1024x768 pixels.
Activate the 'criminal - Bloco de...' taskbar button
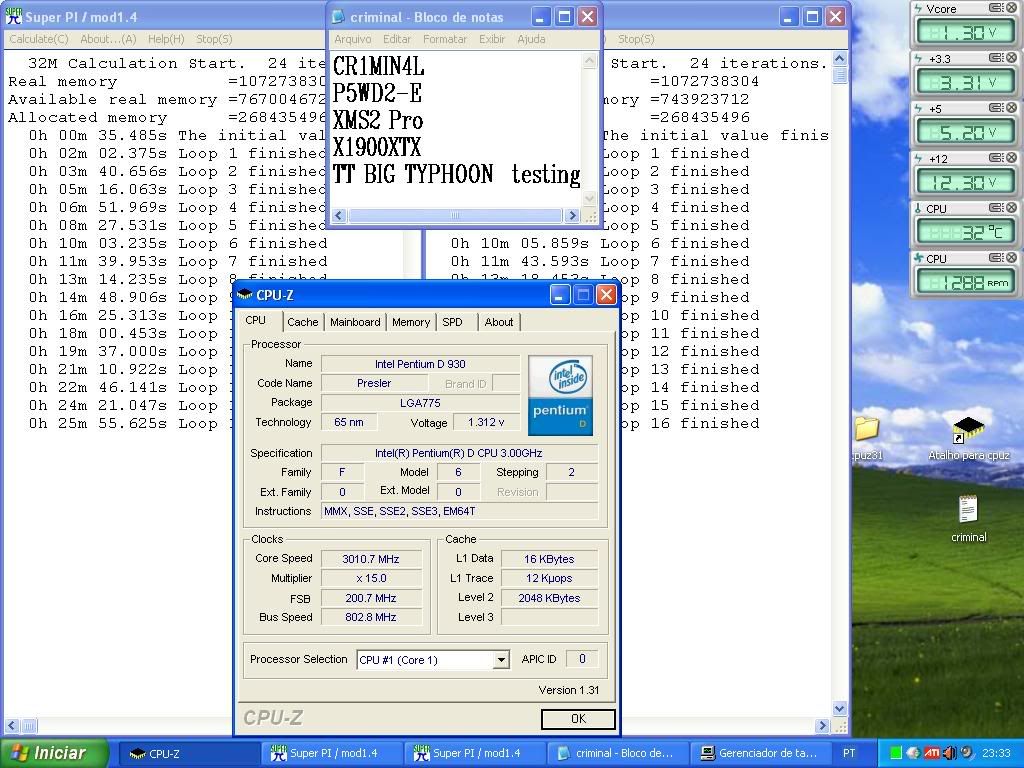(x=618, y=754)
